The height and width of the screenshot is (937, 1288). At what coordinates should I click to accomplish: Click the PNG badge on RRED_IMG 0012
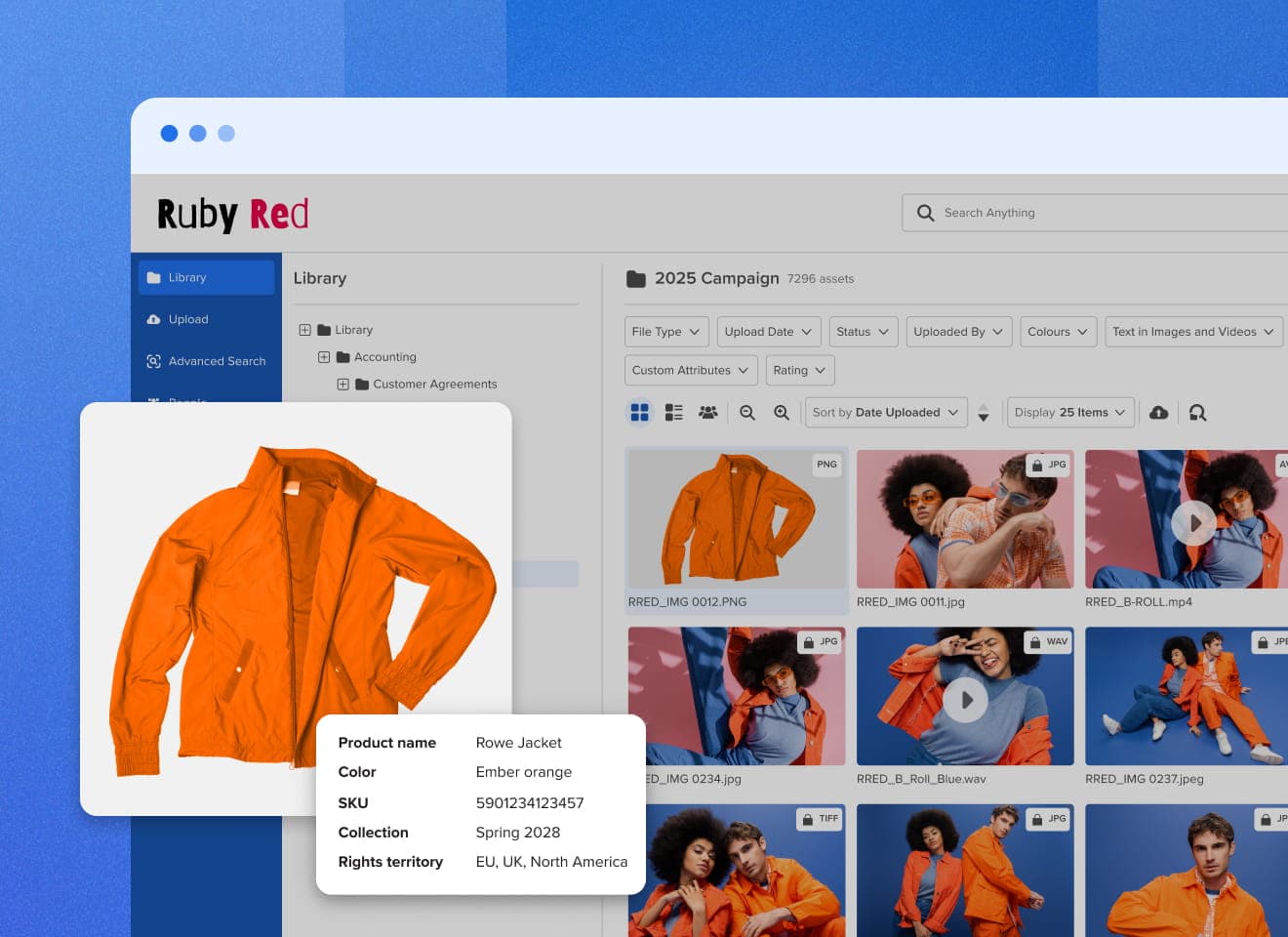(x=826, y=465)
